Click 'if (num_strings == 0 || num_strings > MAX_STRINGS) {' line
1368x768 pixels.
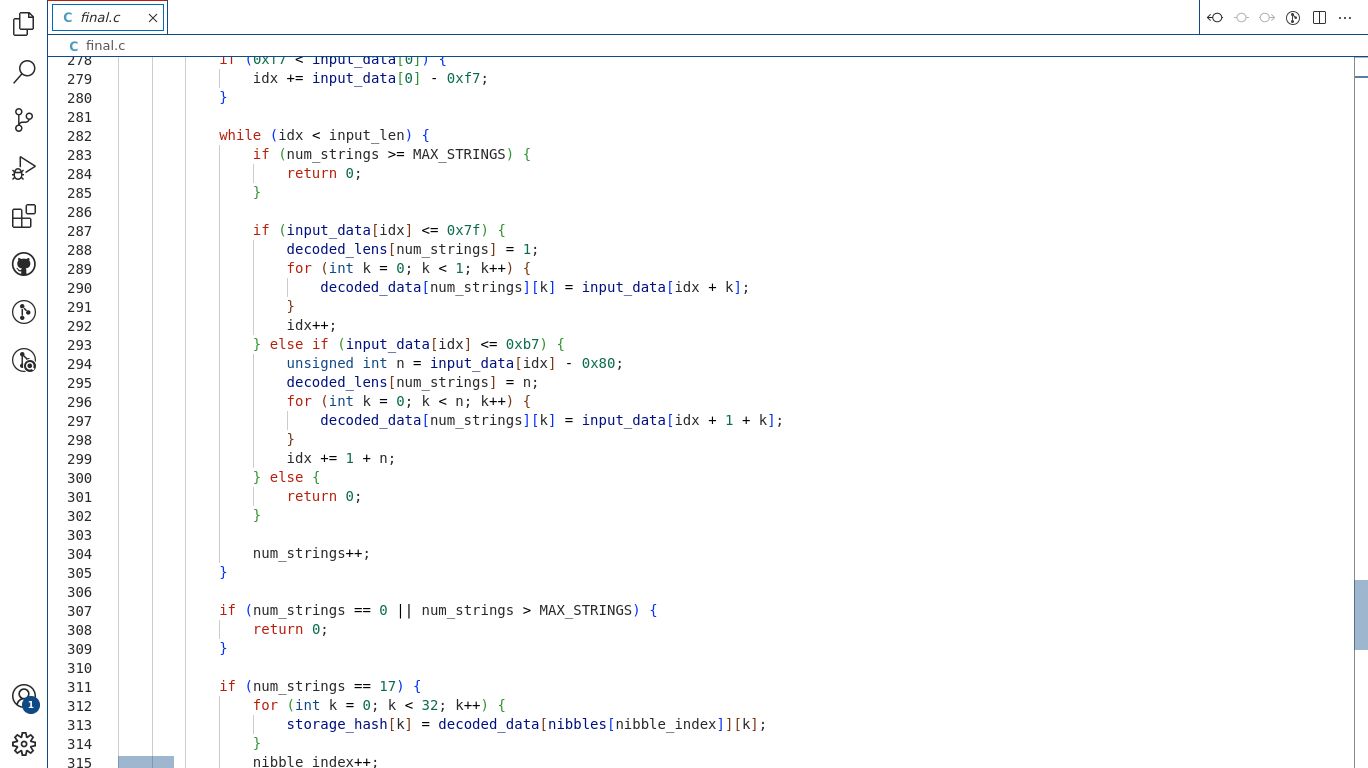(438, 611)
